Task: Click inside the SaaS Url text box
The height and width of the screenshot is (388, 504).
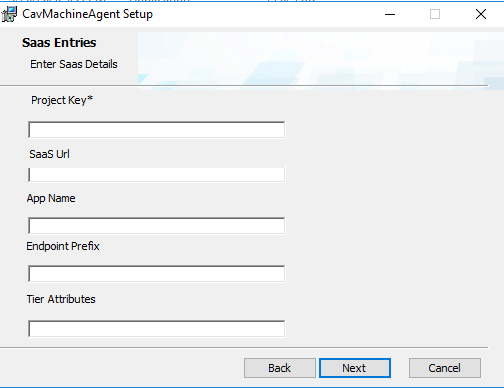Action: 157,174
